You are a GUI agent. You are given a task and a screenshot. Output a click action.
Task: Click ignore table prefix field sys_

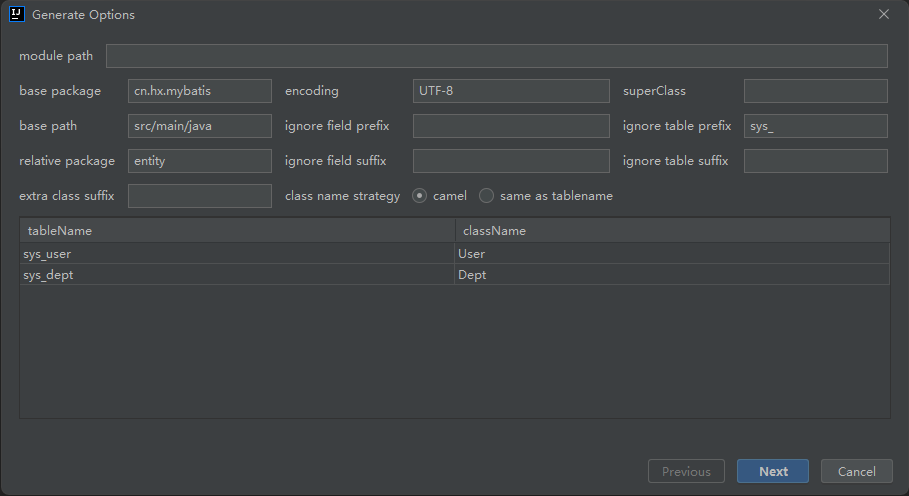[x=816, y=126]
